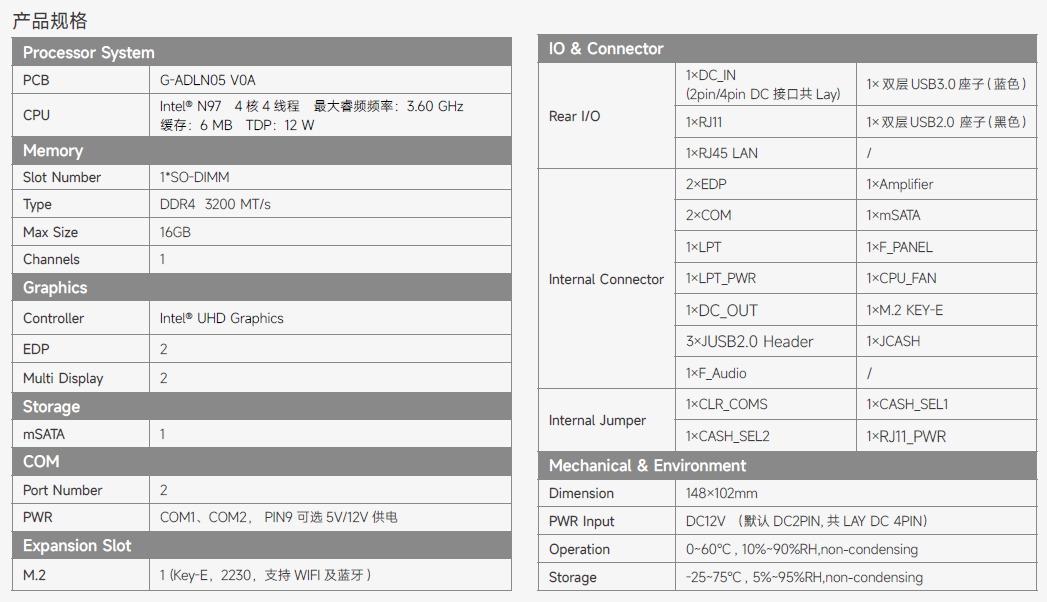Click the Intel UHD Graphics controller value

pos(221,318)
